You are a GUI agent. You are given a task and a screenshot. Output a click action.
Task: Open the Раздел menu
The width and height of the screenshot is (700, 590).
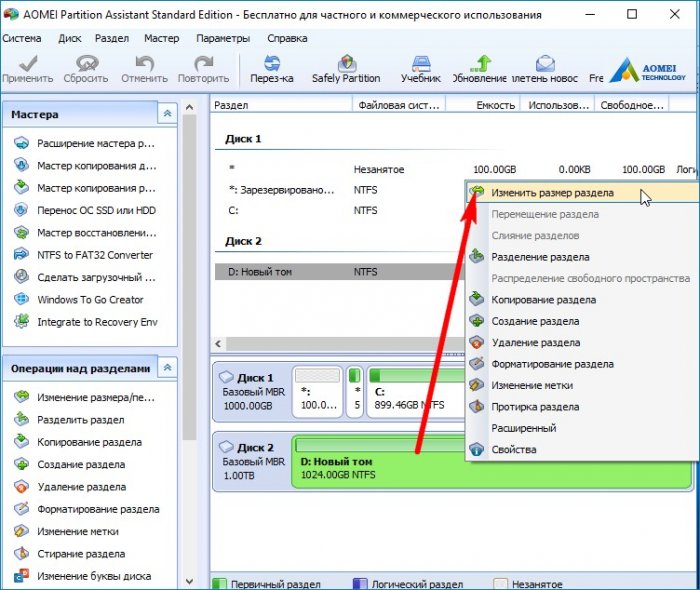[x=112, y=38]
